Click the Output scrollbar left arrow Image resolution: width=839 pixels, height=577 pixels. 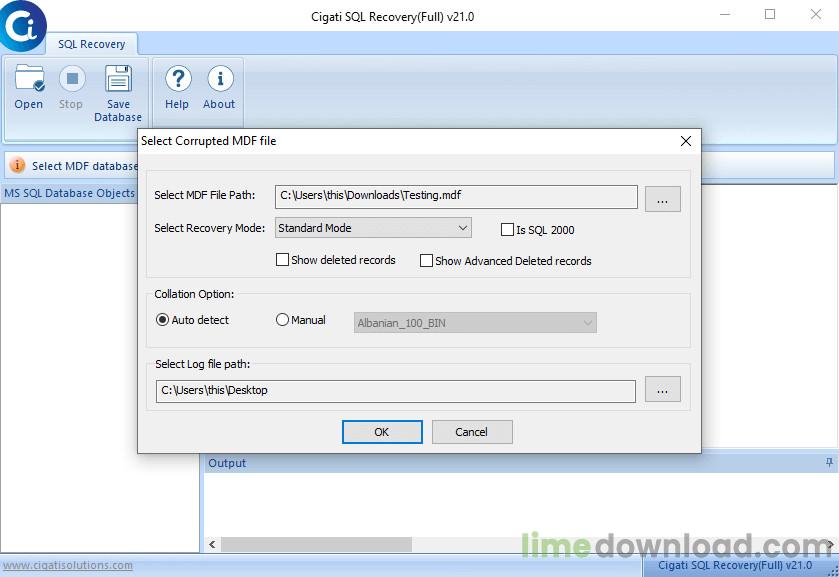click(212, 544)
